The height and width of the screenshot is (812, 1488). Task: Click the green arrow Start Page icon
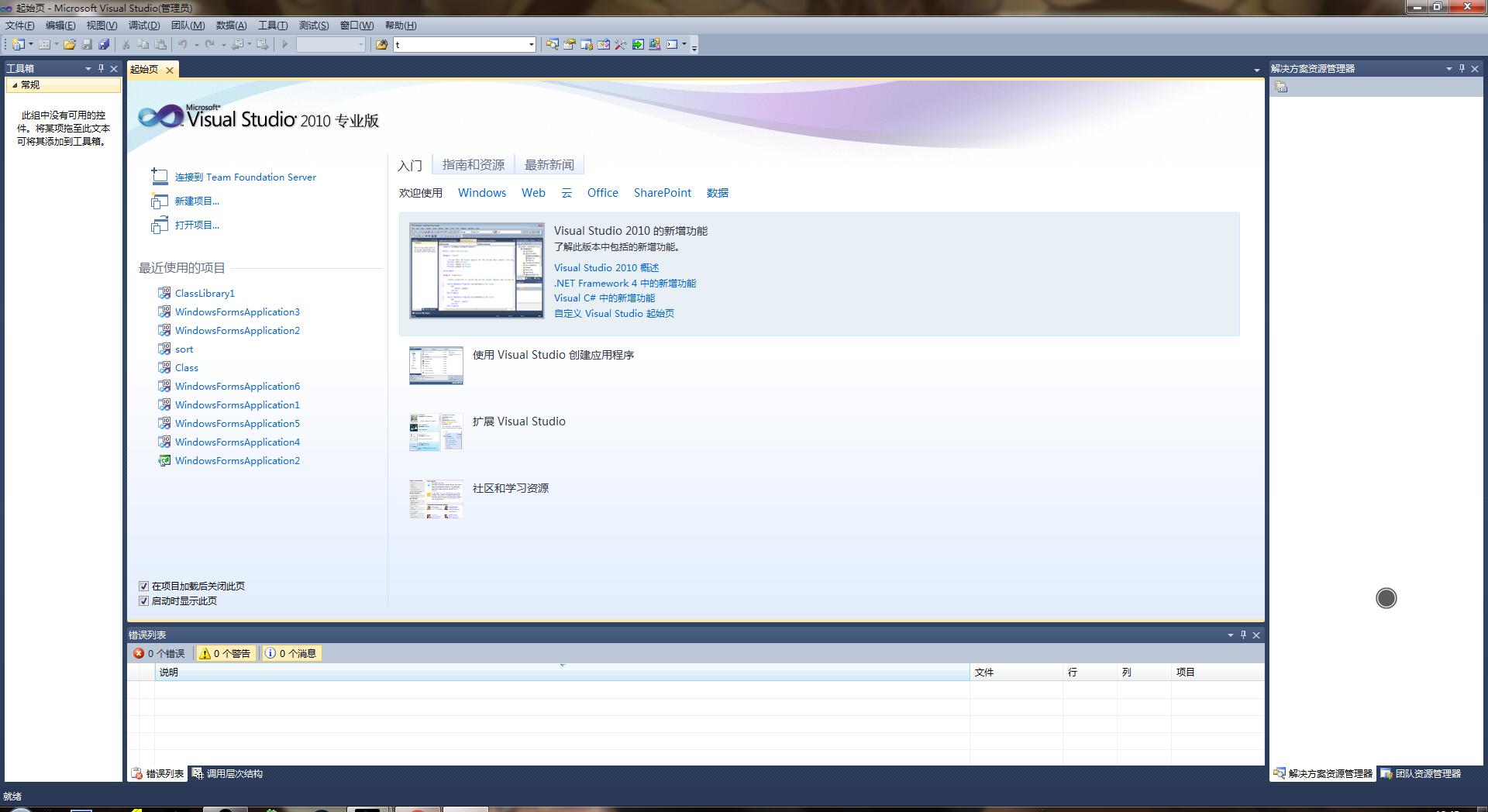pyautogui.click(x=637, y=45)
